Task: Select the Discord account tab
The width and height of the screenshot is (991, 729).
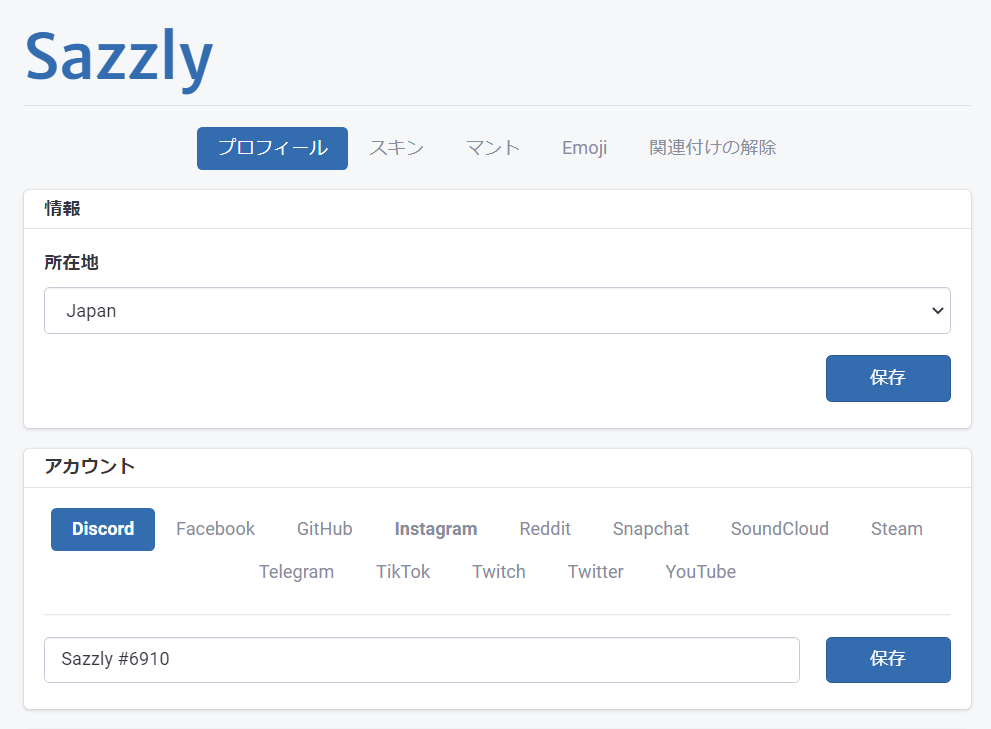Action: (x=103, y=529)
